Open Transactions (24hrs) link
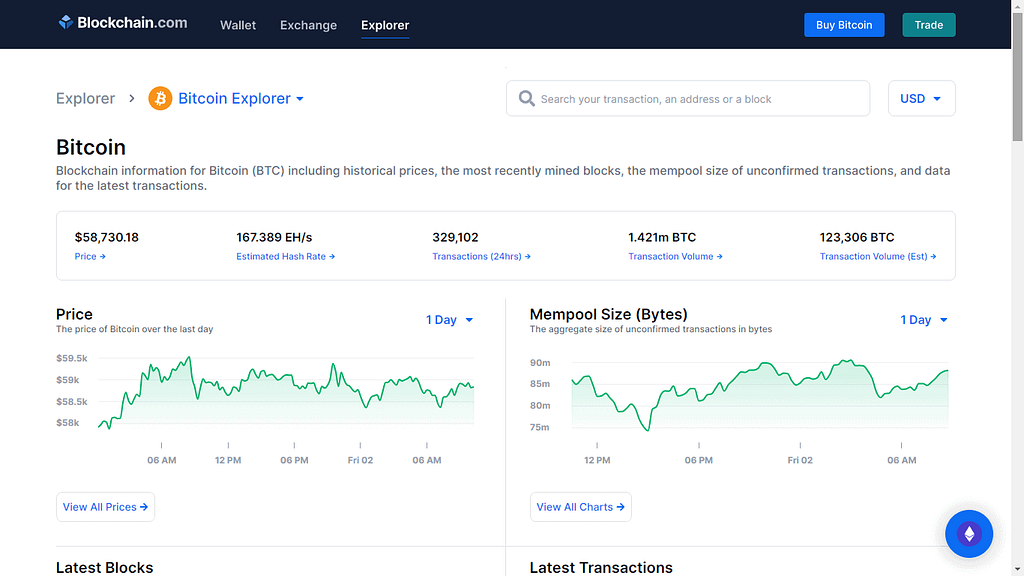This screenshot has width=1024, height=576. (x=481, y=257)
